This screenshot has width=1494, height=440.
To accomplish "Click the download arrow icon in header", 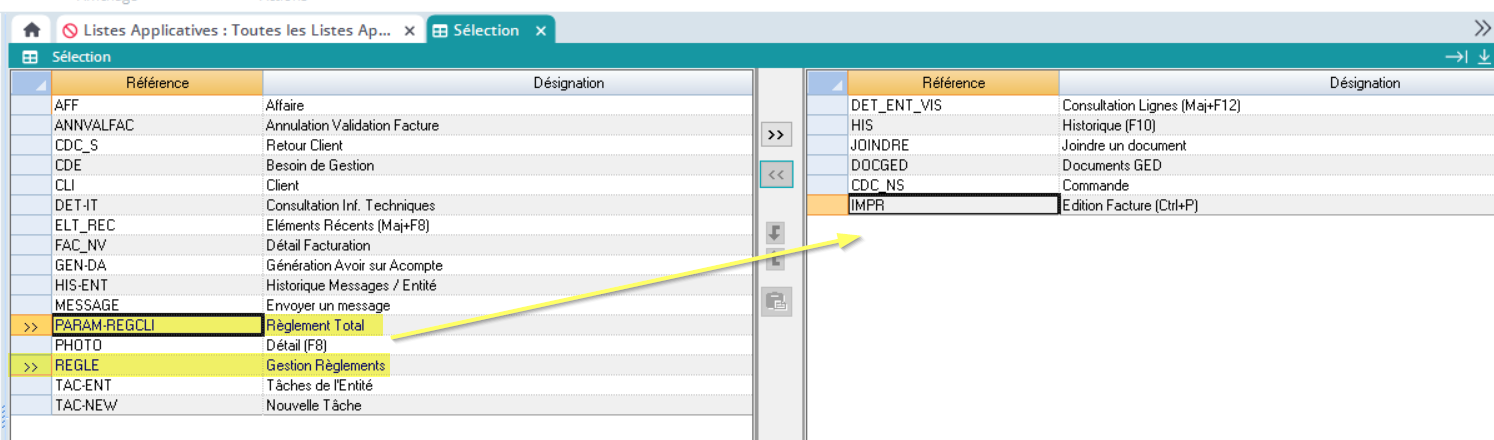I will coord(1483,57).
